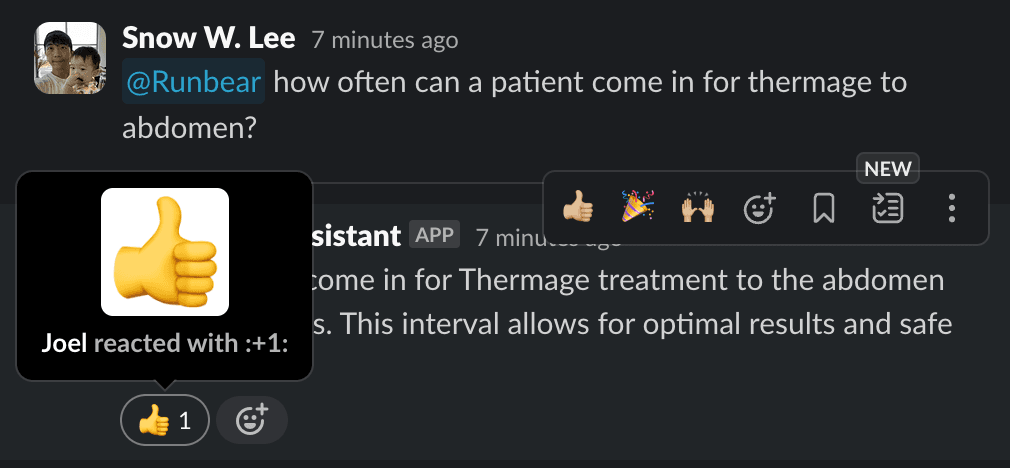
Task: Click add reaction button beside the reaction pill
Action: [x=252, y=420]
